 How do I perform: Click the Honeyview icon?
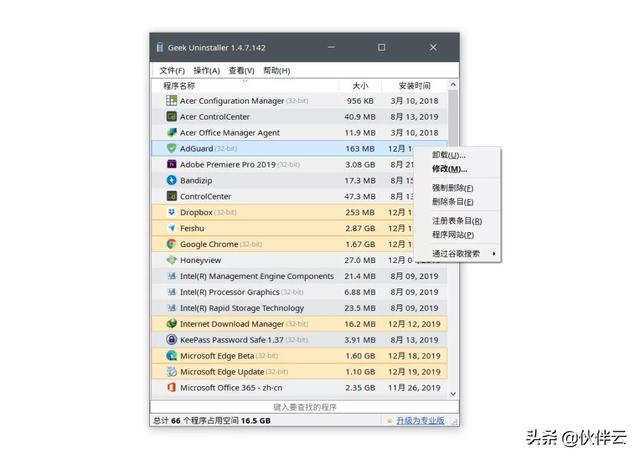pyautogui.click(x=171, y=260)
